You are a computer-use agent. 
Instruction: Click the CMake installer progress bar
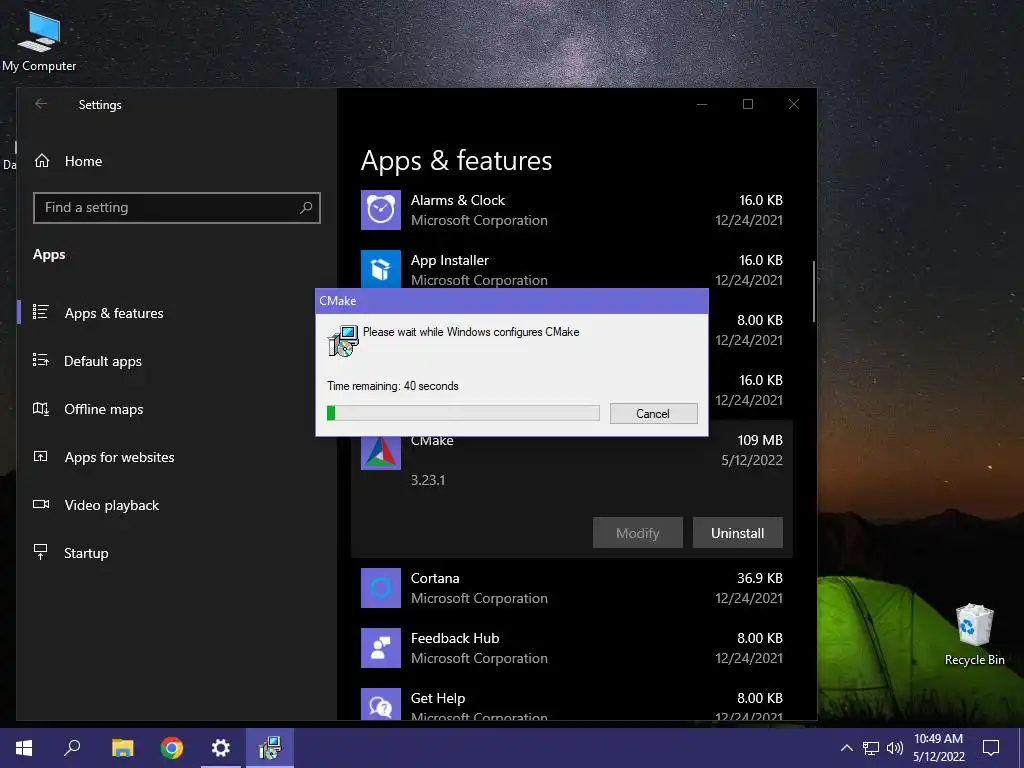coord(463,413)
